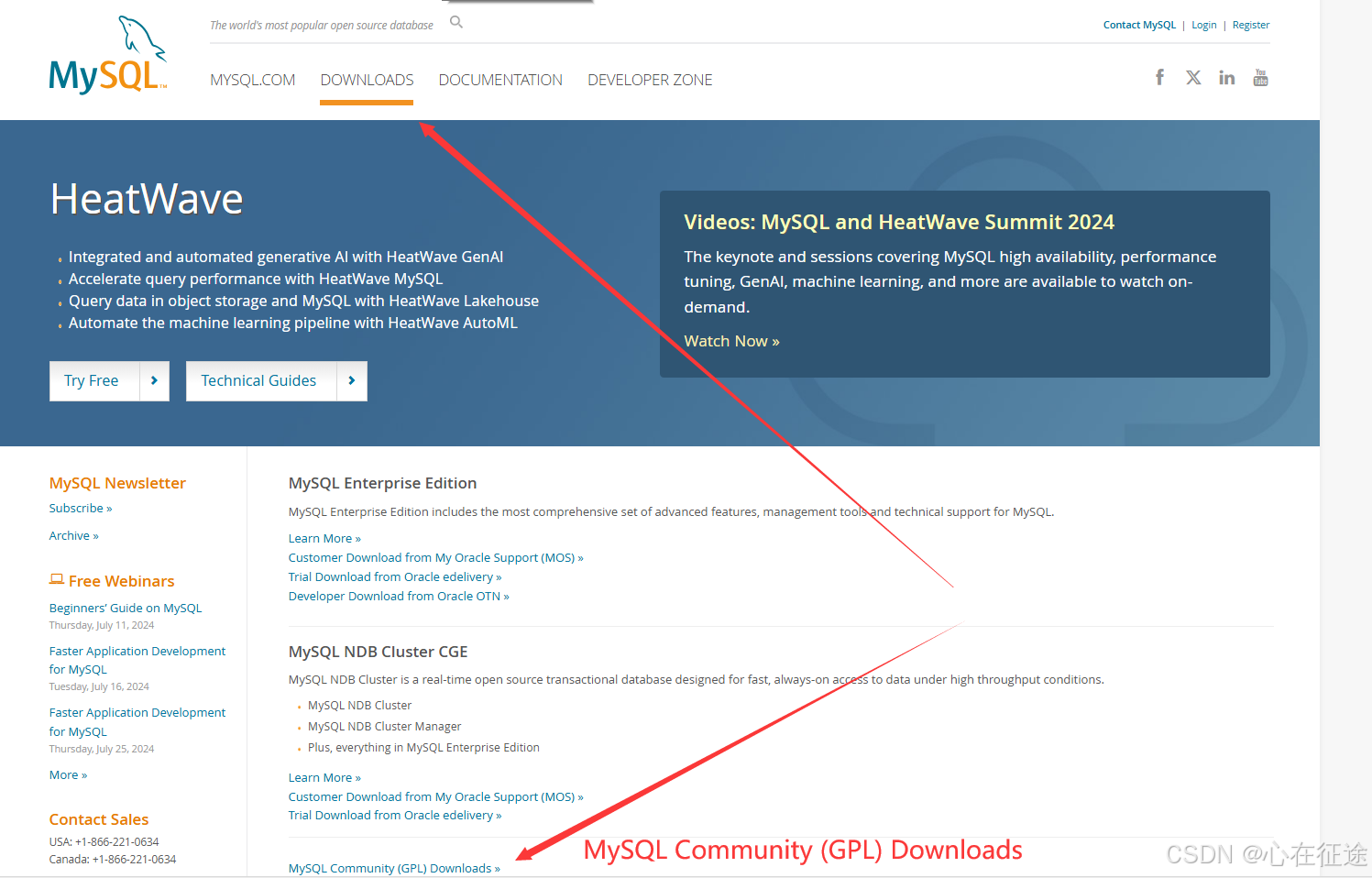Viewport: 1372px width, 878px height.
Task: Click Watch Now in the Summit panel
Action: tap(731, 341)
